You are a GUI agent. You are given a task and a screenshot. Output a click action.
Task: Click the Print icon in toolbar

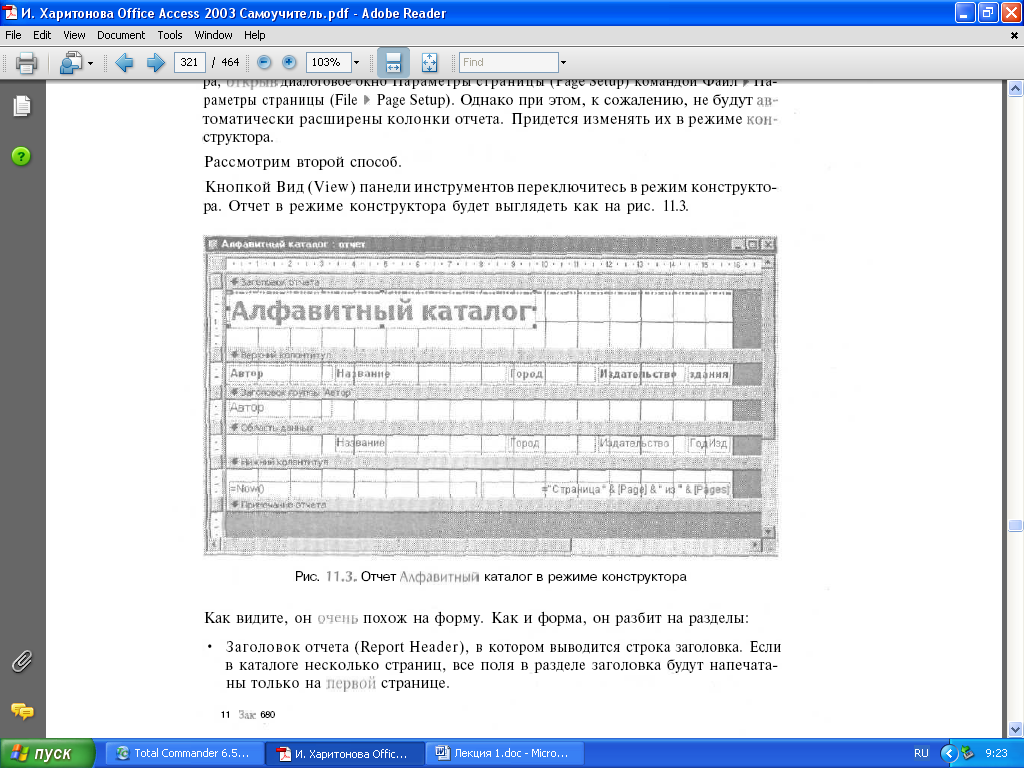pos(26,63)
